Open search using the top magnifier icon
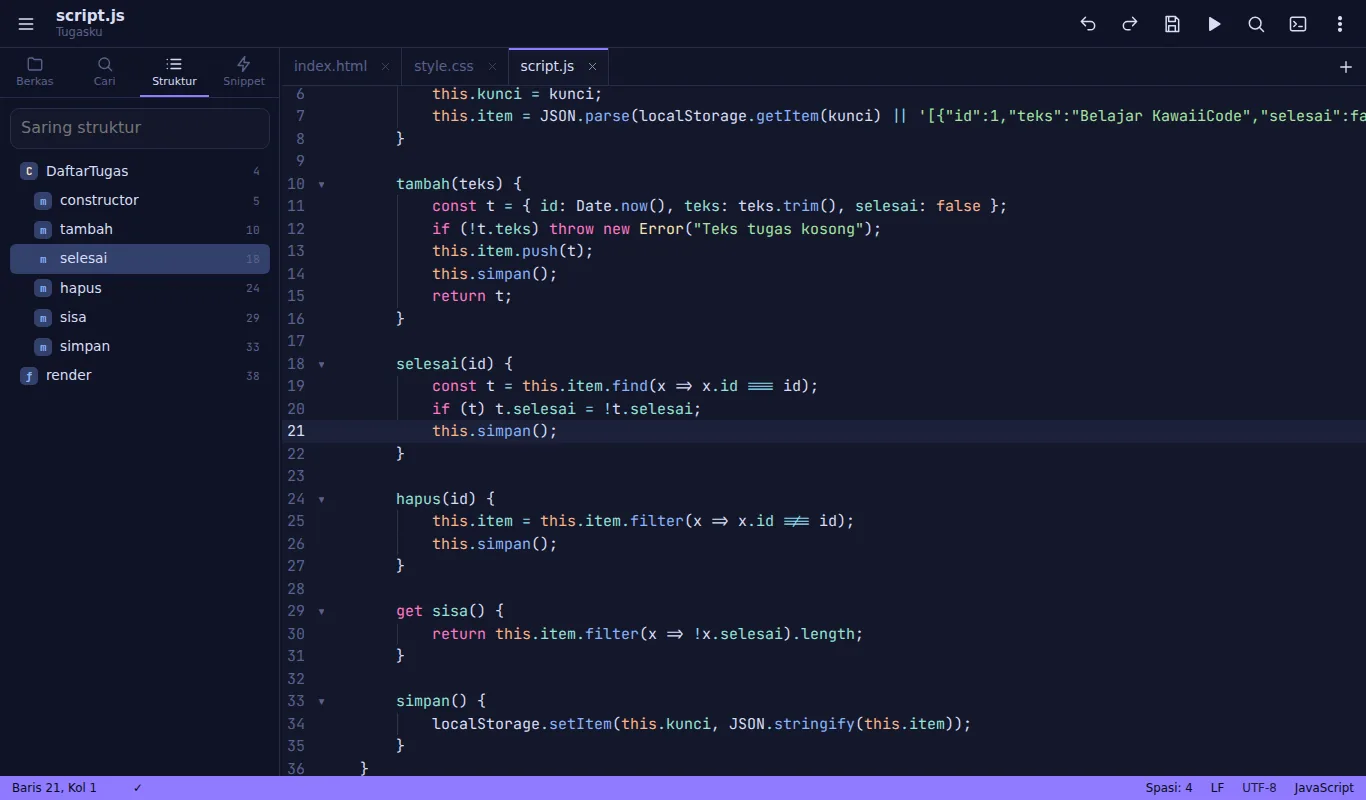The height and width of the screenshot is (800, 1366). 1256,24
